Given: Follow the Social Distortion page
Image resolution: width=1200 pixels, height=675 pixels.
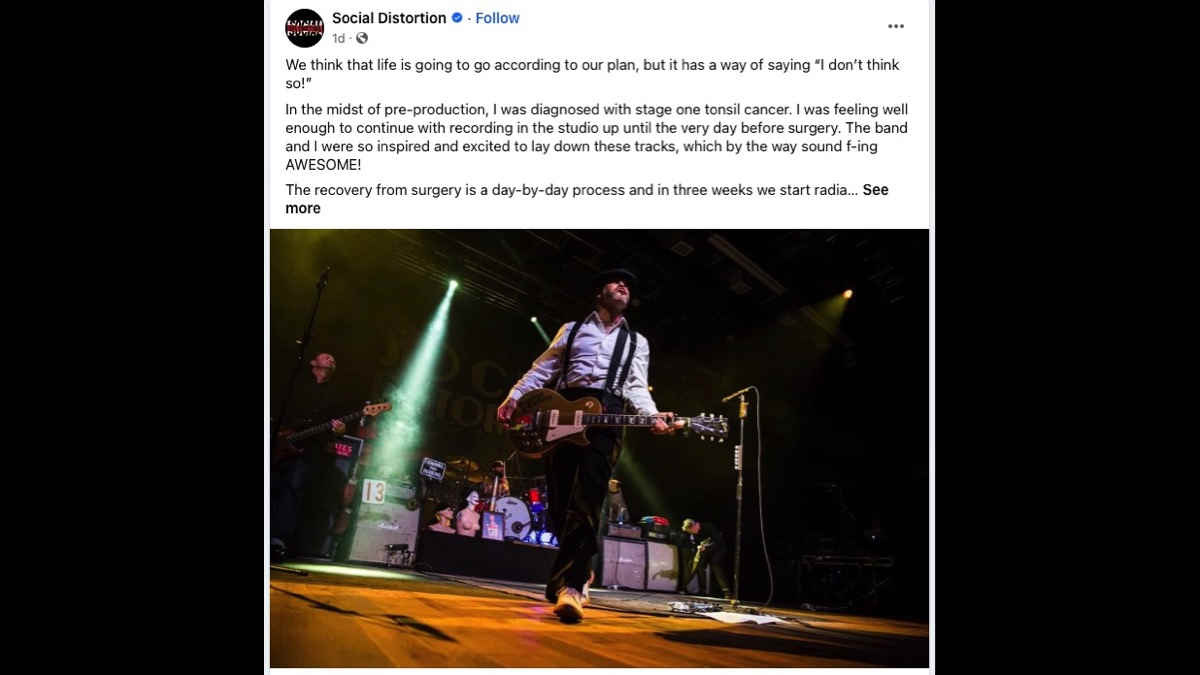Looking at the screenshot, I should pyautogui.click(x=497, y=18).
